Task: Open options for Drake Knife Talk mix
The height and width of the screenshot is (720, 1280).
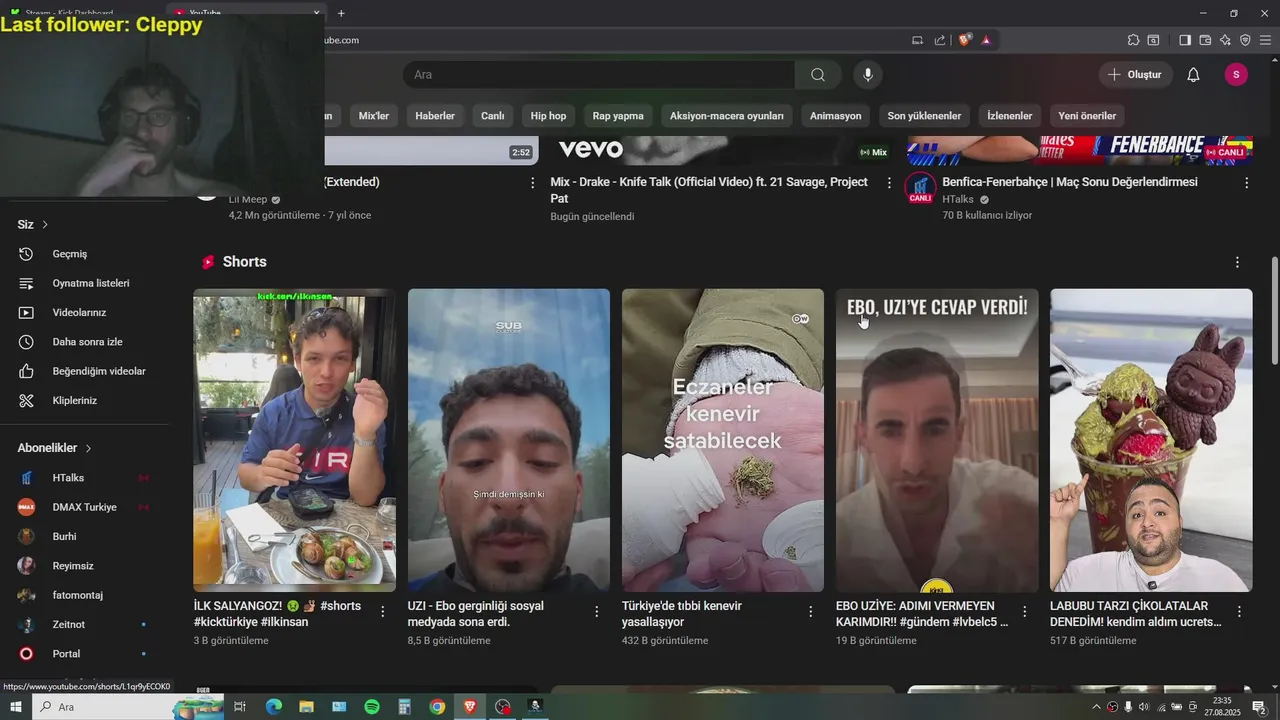Action: point(889,183)
